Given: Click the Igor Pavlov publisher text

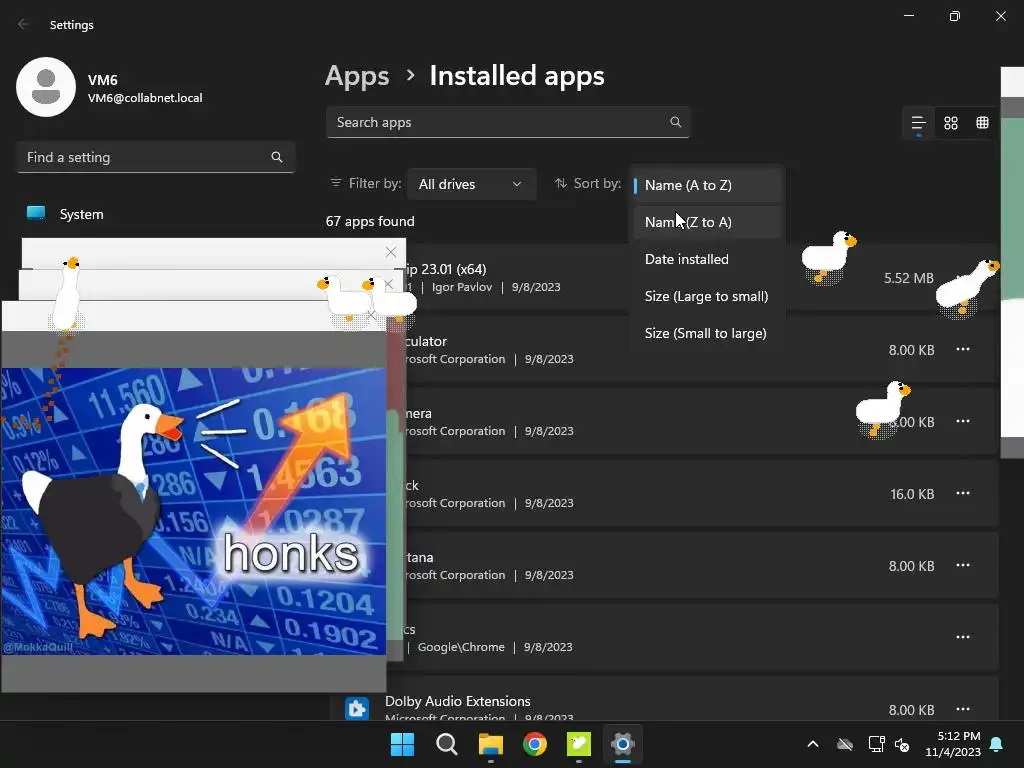Looking at the screenshot, I should 462,287.
